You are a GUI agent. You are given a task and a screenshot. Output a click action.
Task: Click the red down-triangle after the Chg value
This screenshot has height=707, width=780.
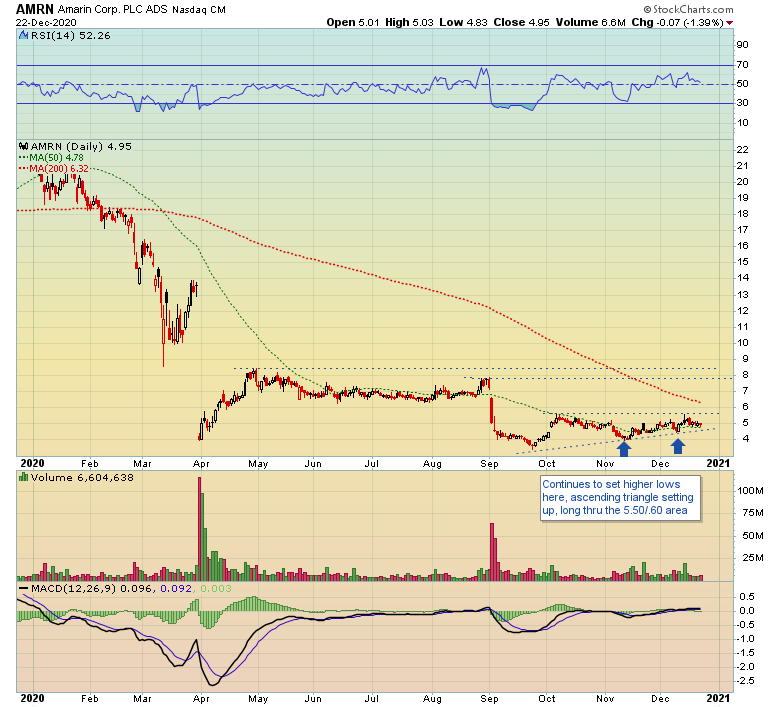point(729,23)
